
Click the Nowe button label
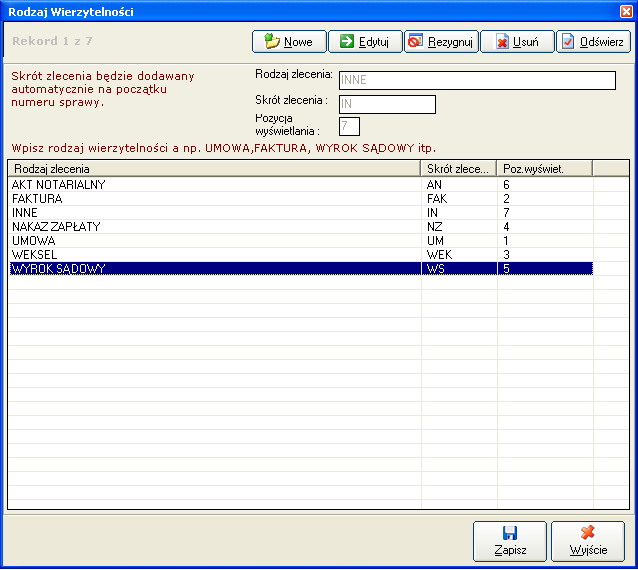point(298,42)
